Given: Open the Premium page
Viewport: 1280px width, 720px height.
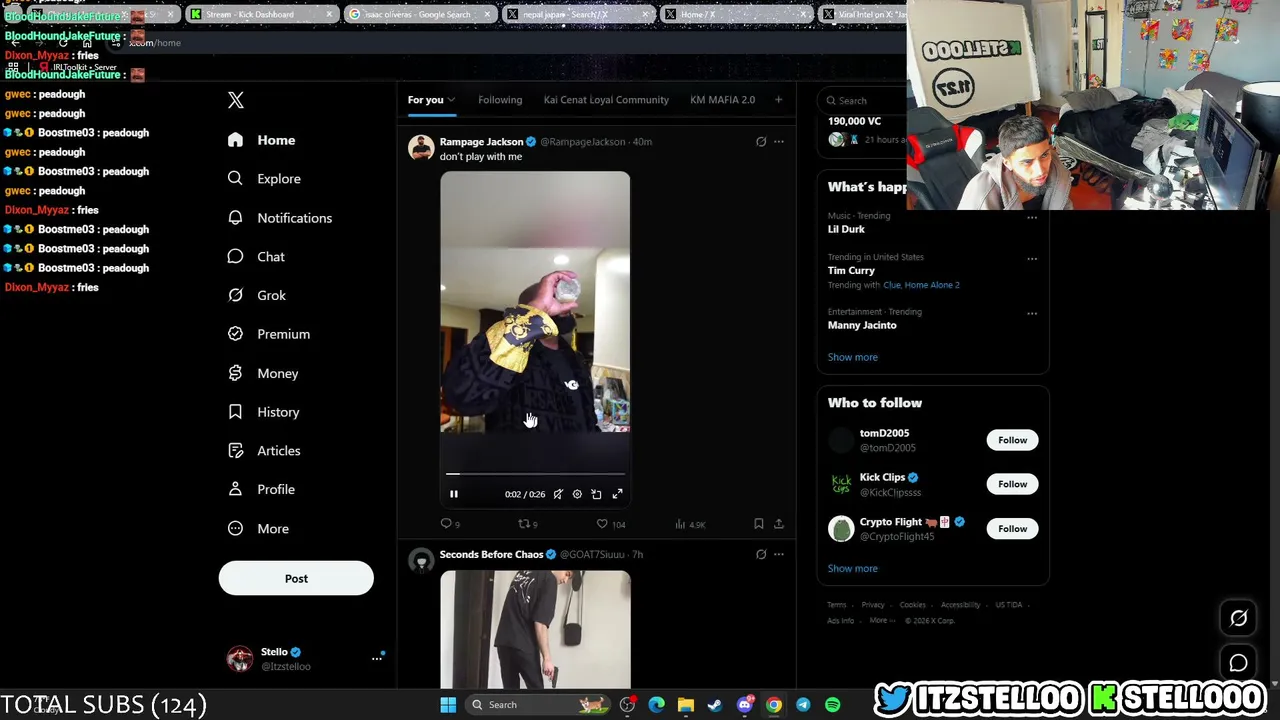Looking at the screenshot, I should 269,334.
